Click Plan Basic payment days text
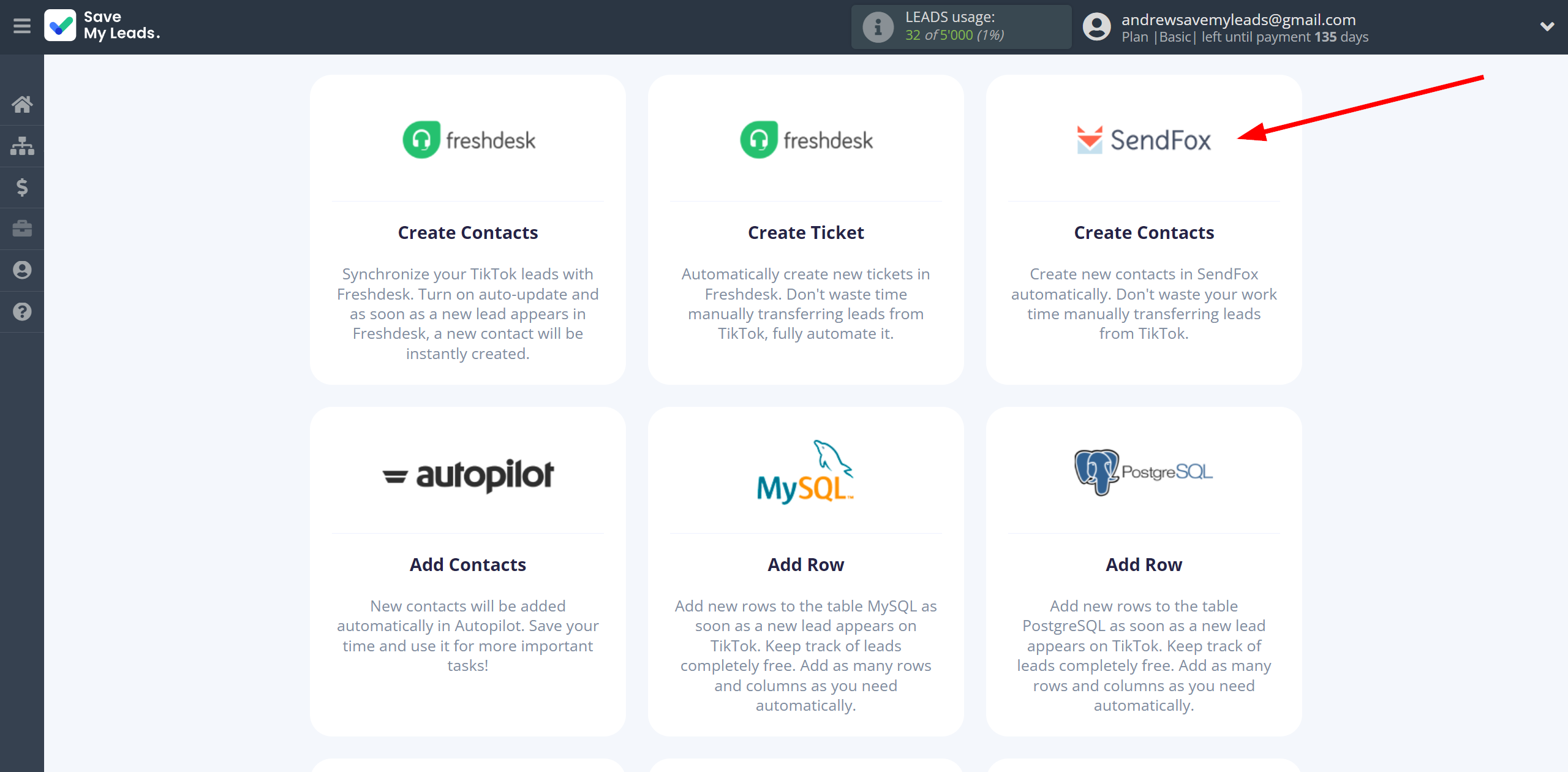Viewport: 1568px width, 772px height. [1245, 37]
